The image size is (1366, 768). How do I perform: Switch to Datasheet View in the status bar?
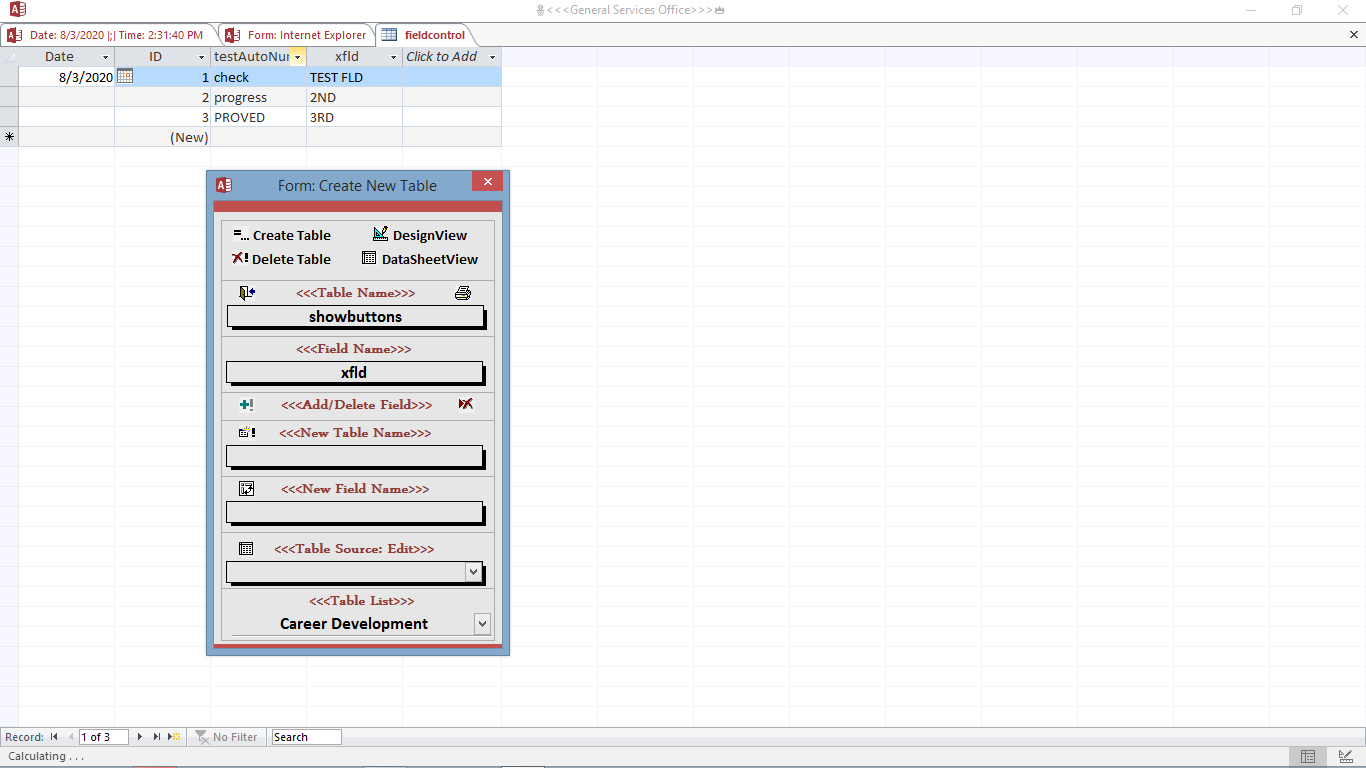(1307, 756)
